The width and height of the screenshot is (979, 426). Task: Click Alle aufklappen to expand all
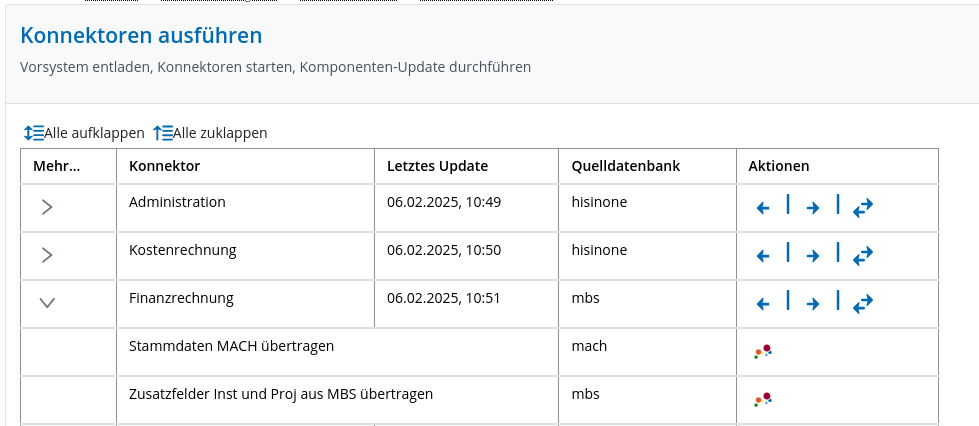(84, 133)
